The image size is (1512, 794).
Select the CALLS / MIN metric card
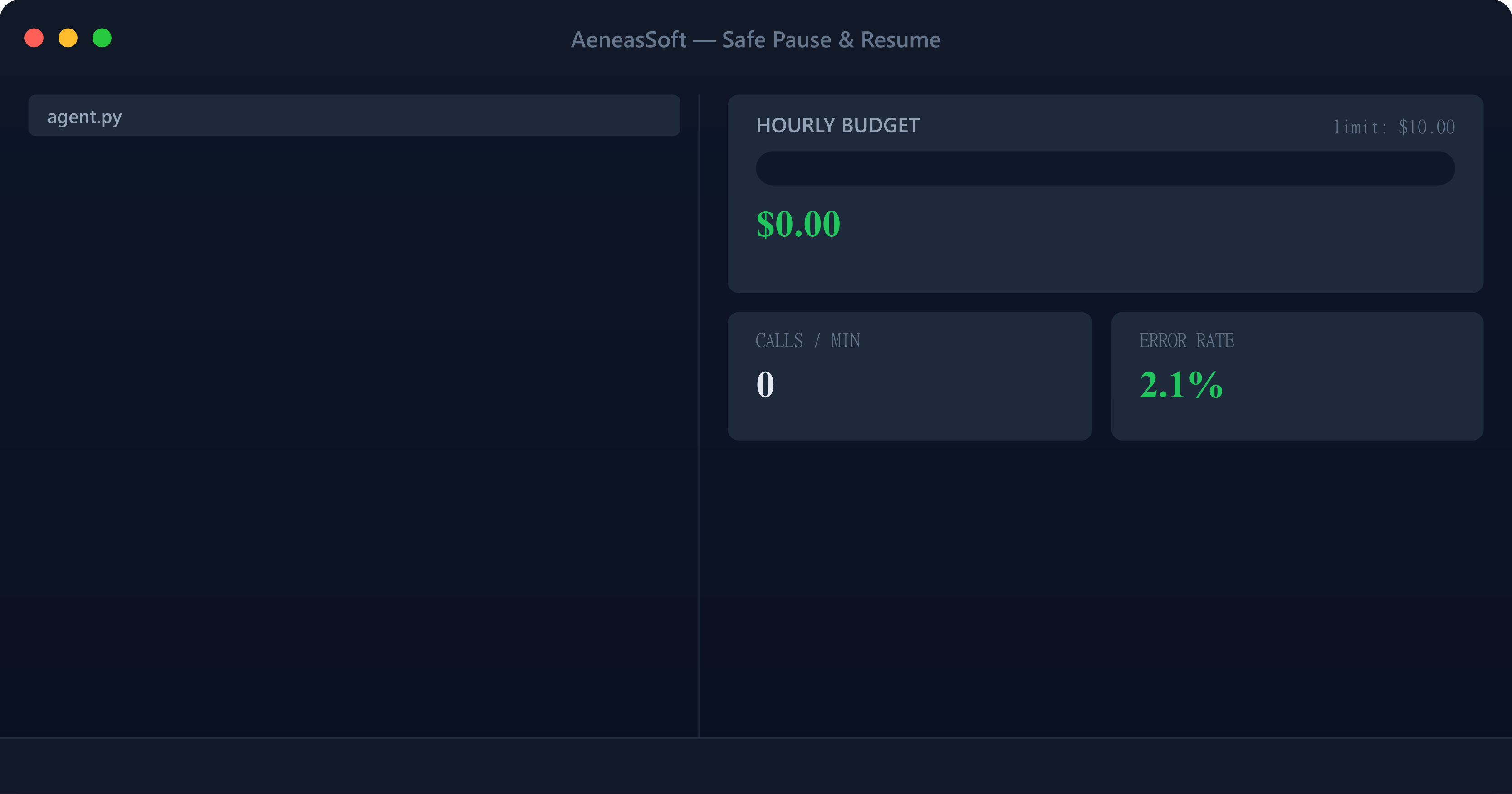[910, 377]
